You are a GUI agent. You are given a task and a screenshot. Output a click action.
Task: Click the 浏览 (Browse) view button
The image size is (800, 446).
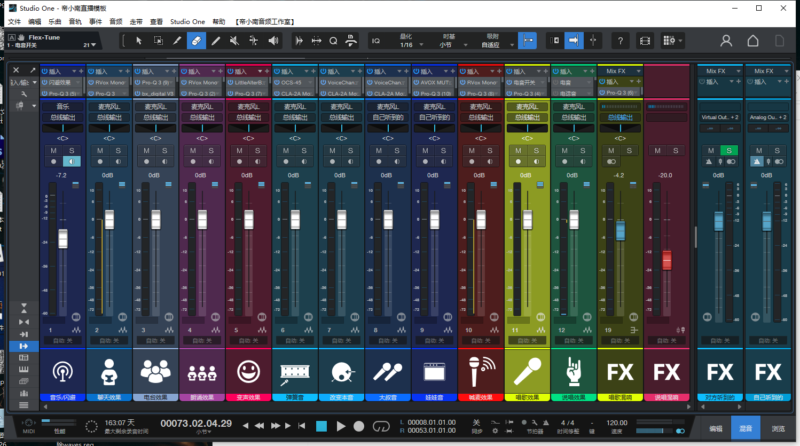click(x=776, y=427)
